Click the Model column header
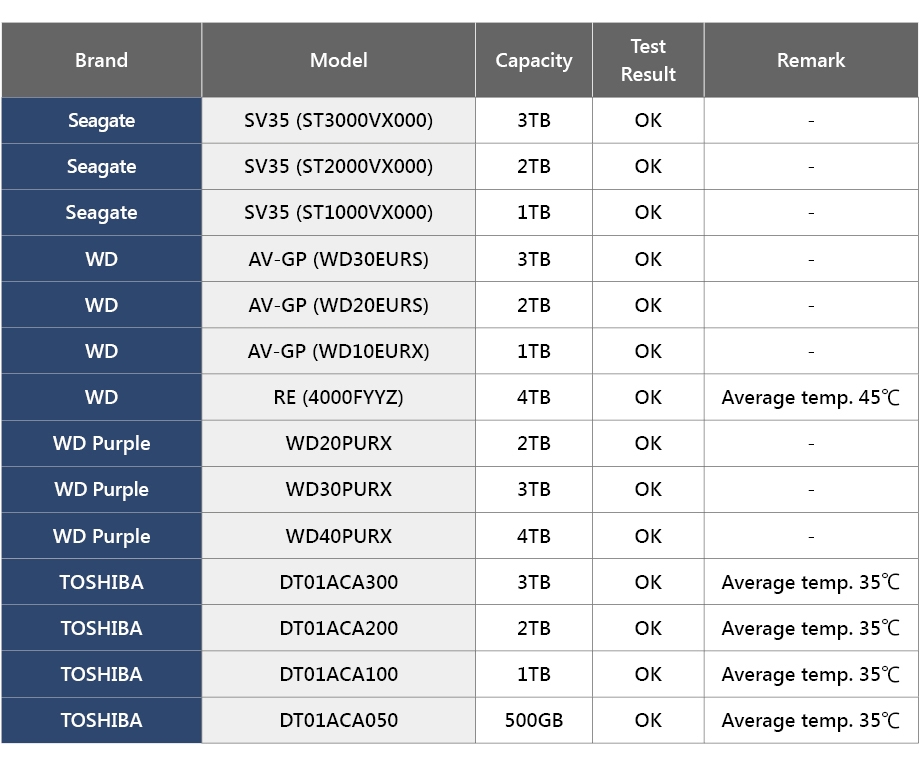This screenshot has width=920, height=782. pos(338,60)
